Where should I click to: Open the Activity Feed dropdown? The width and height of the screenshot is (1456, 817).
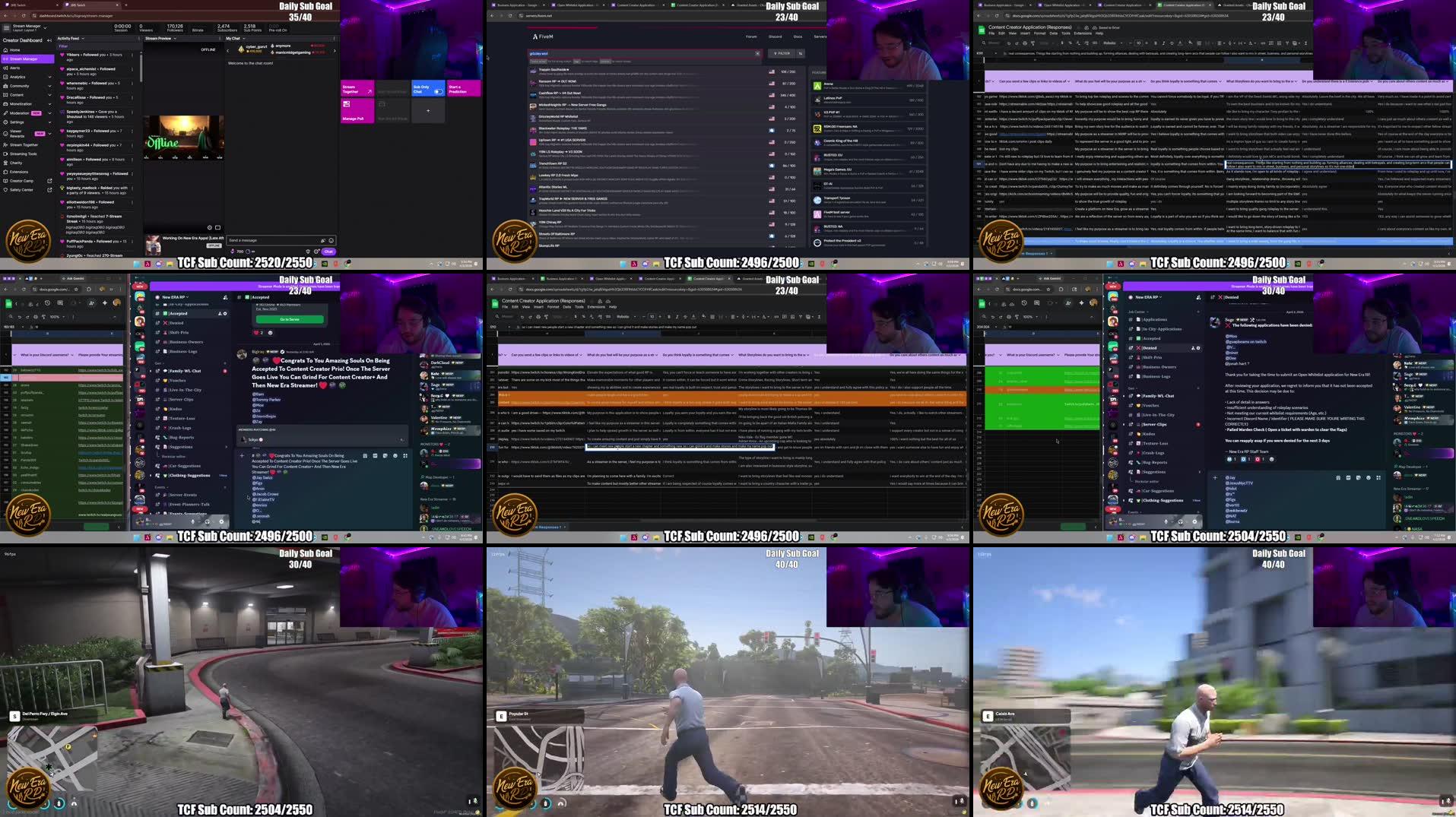click(x=82, y=38)
